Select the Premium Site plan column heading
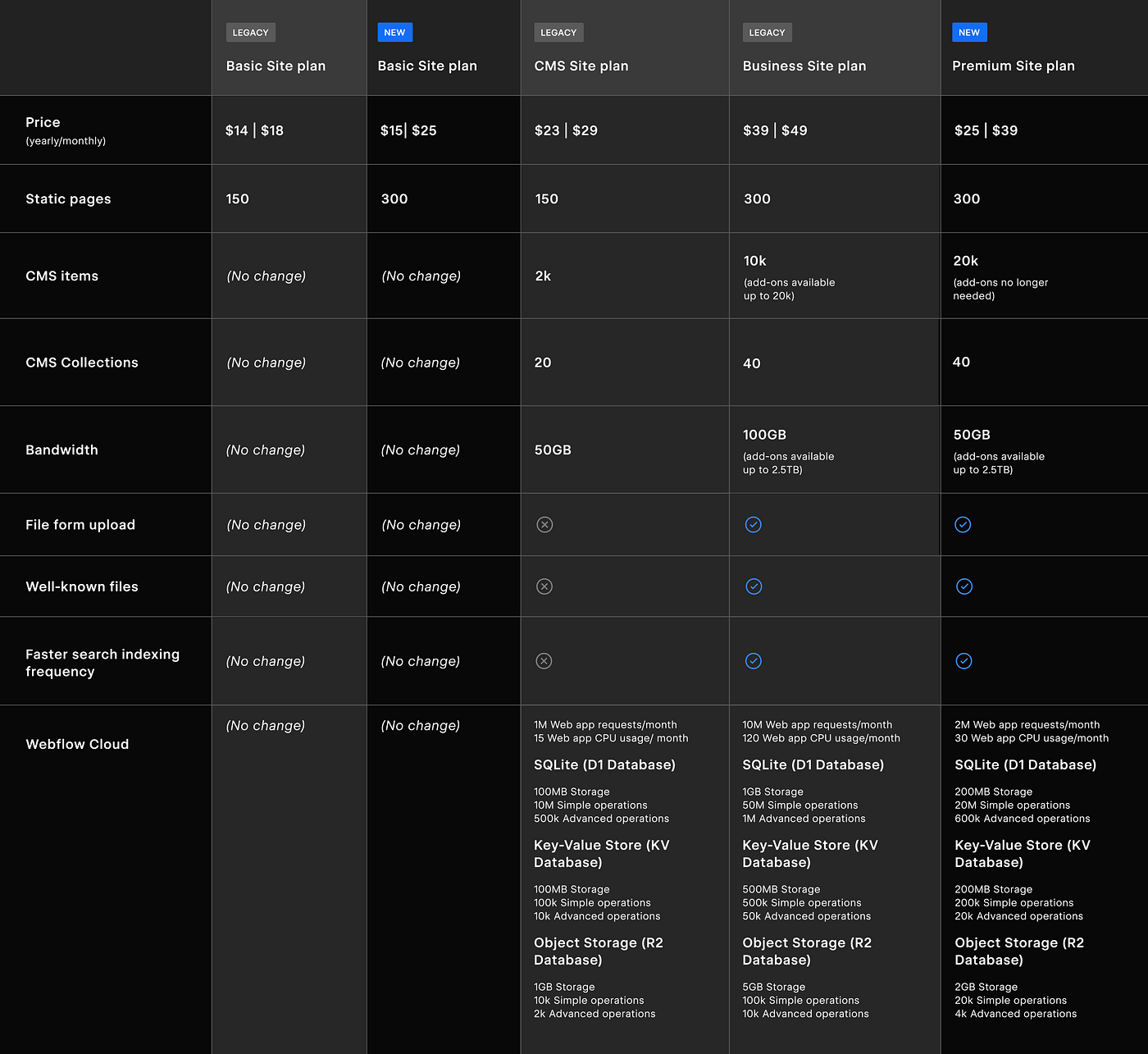Image resolution: width=1148 pixels, height=1054 pixels. 1014,66
